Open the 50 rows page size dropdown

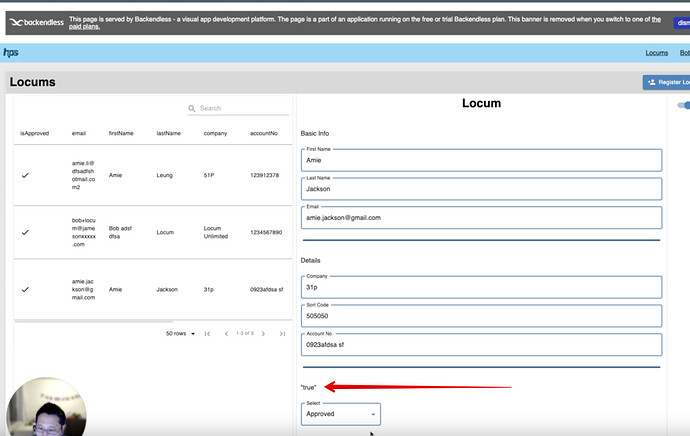coord(180,333)
